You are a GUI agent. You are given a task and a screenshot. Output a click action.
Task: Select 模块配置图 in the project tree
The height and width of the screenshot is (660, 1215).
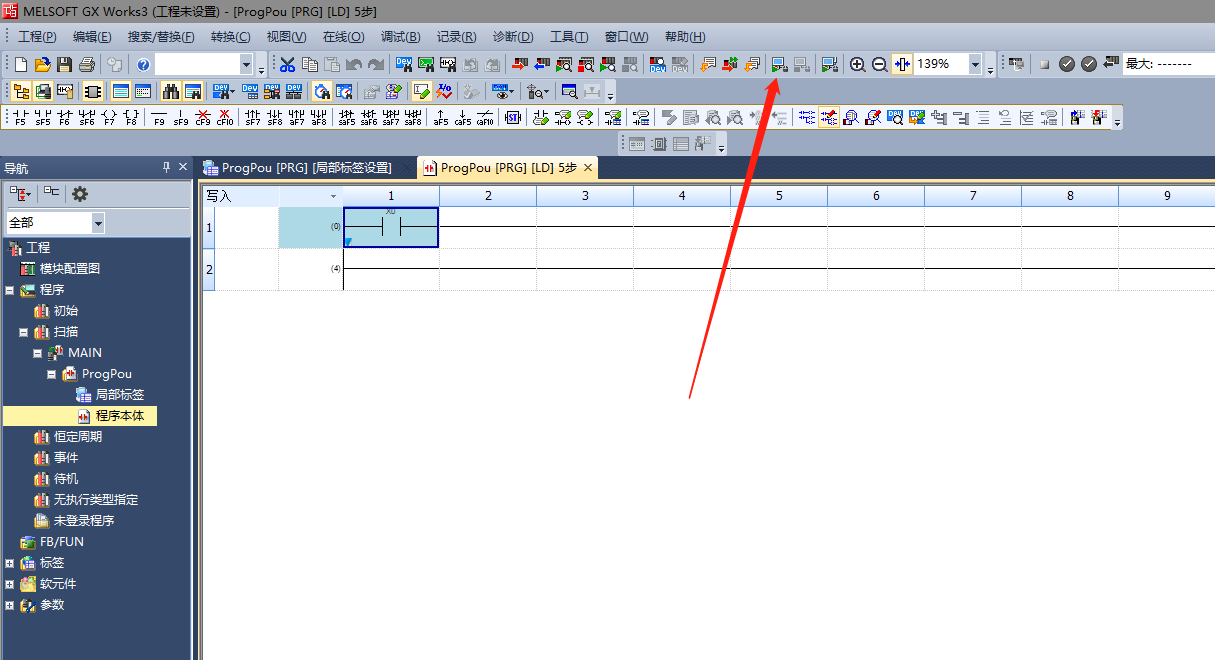(69, 268)
